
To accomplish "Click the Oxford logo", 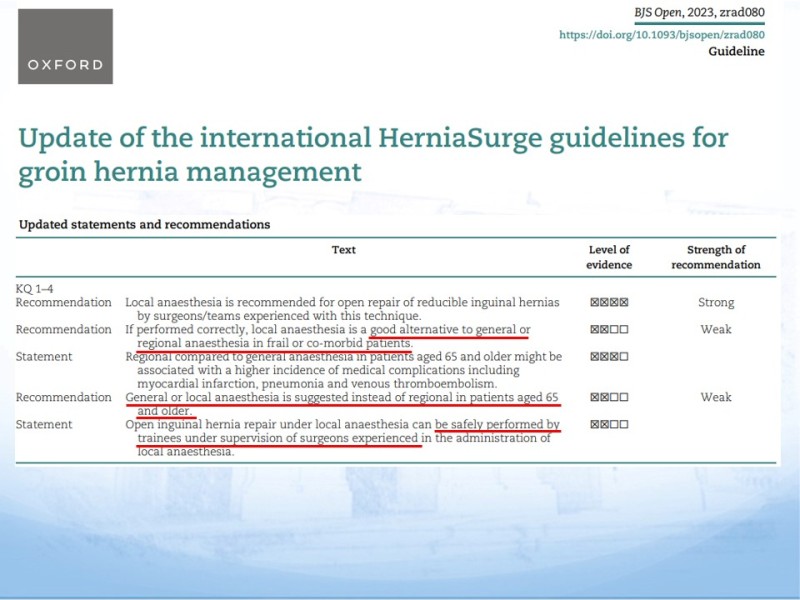I will [65, 46].
